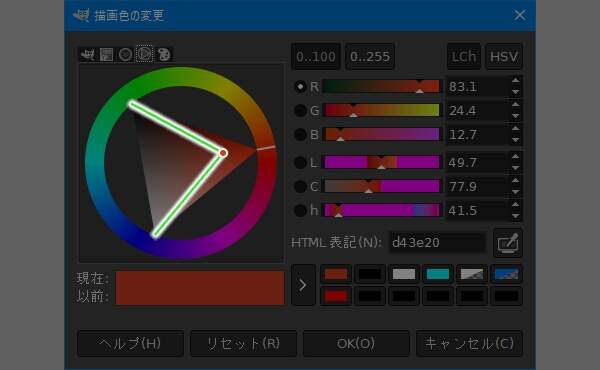Screen dimensions: 600x370
Task: Pick the teal history color swatch
Action: point(438,274)
